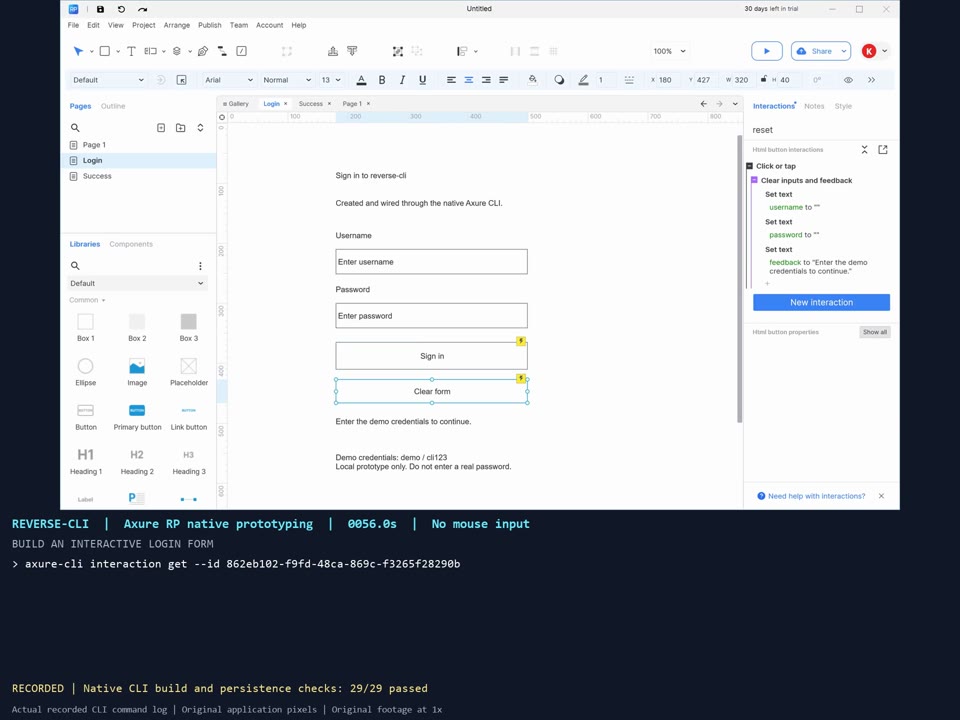Select the Pen drawing tool
The width and height of the screenshot is (960, 720).
pyautogui.click(x=203, y=51)
